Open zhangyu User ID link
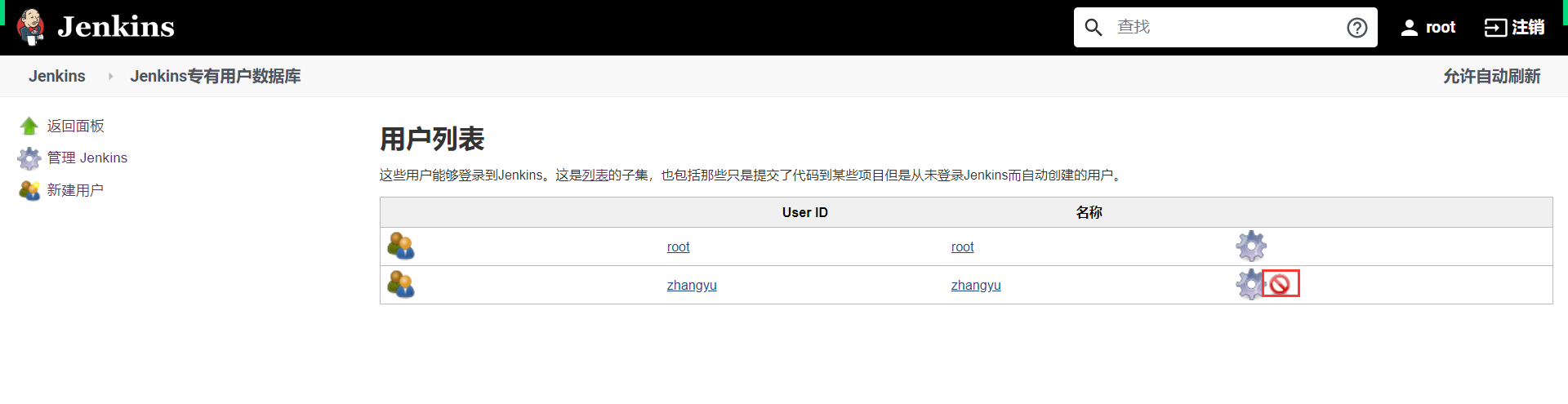Screen dimensions: 1568x404 coord(692,285)
